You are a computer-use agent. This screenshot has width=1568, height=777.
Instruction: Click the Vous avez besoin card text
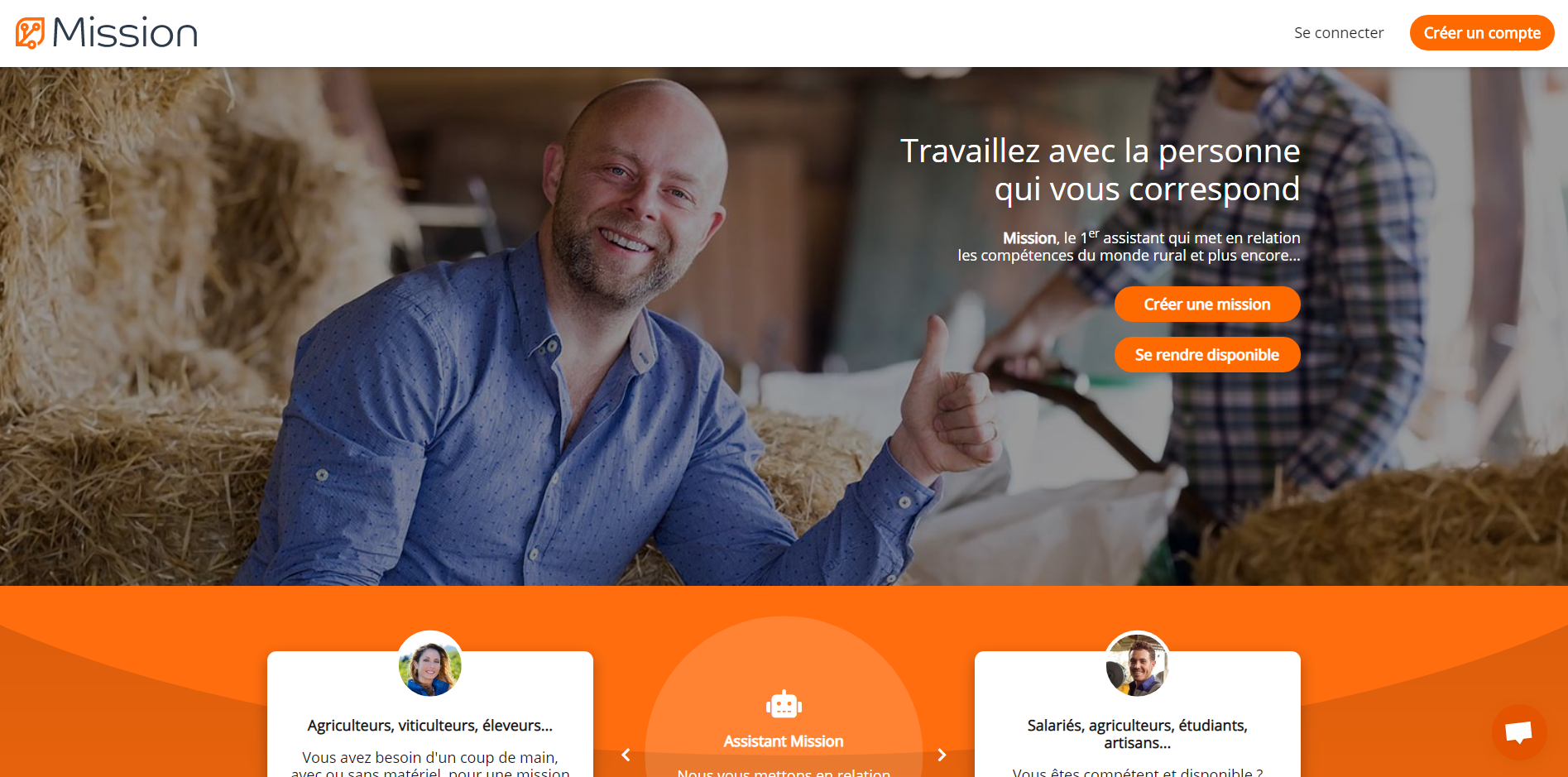pos(430,765)
